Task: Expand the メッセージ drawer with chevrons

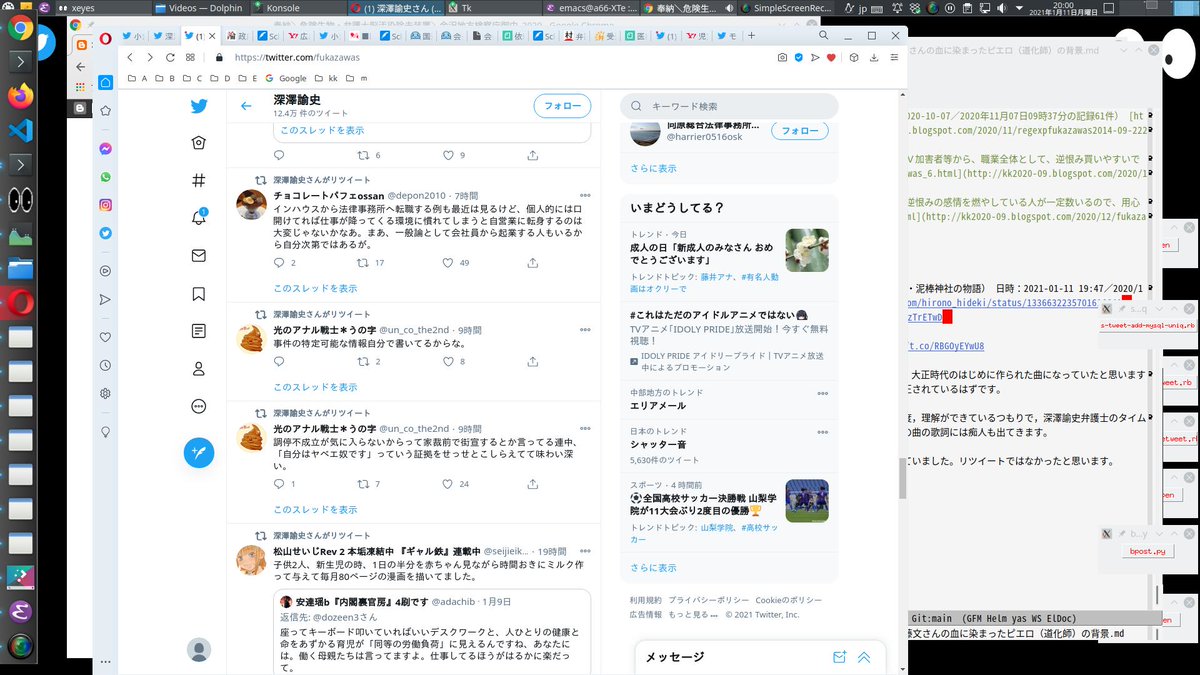Action: click(864, 658)
